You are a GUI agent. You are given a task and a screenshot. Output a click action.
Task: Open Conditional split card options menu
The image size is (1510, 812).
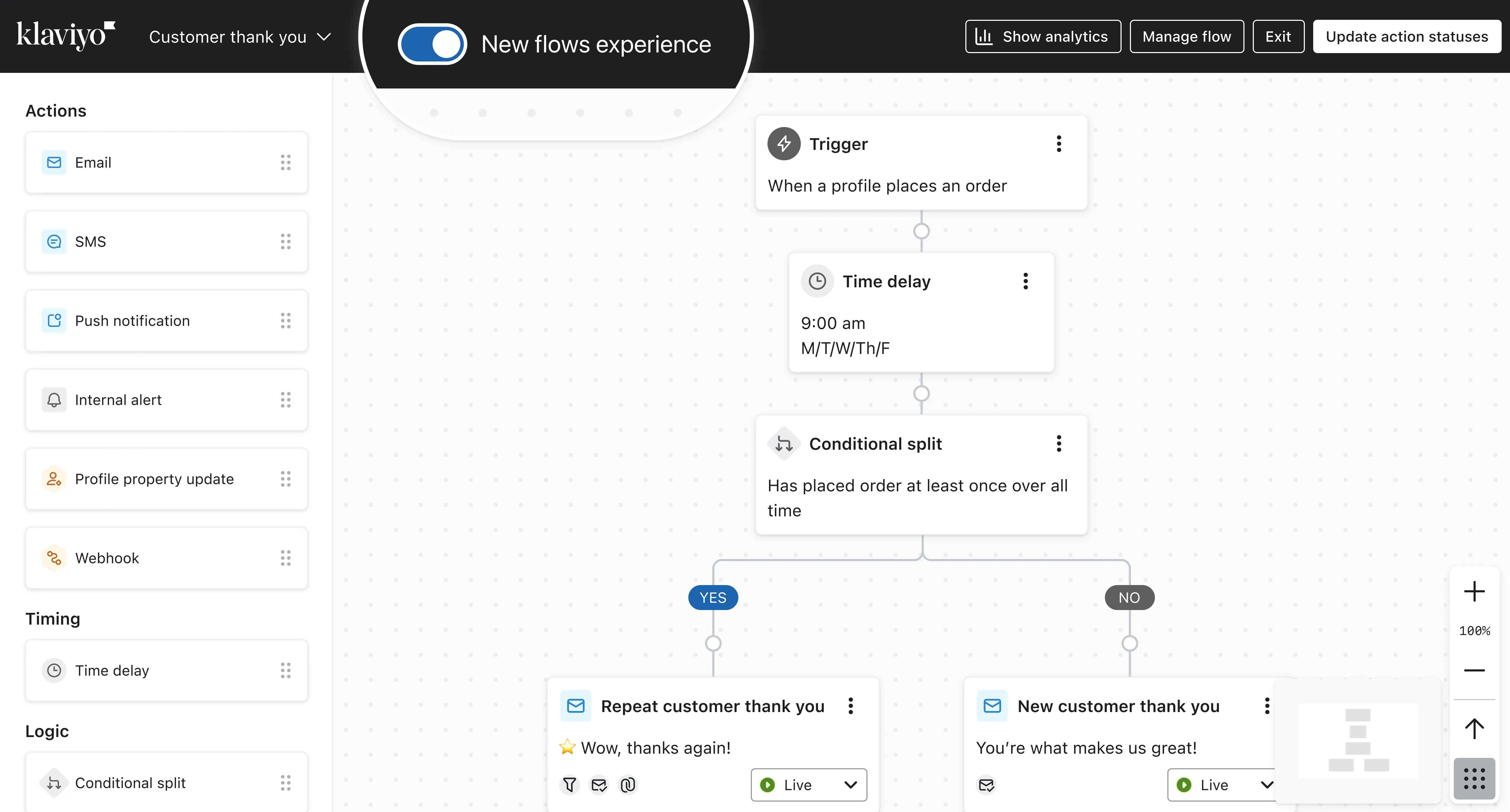point(1059,443)
